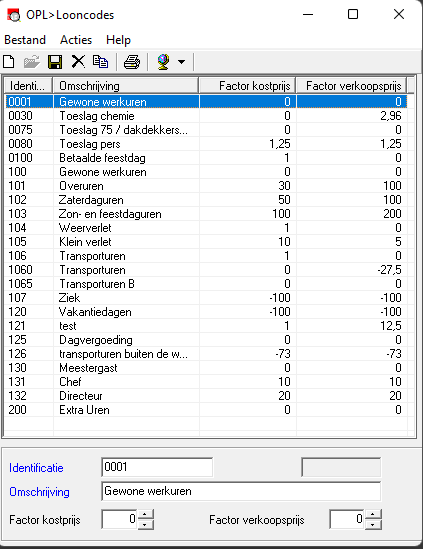The width and height of the screenshot is (423, 549).
Task: Open dropdown arrow beside the globe icon
Action: coord(181,62)
